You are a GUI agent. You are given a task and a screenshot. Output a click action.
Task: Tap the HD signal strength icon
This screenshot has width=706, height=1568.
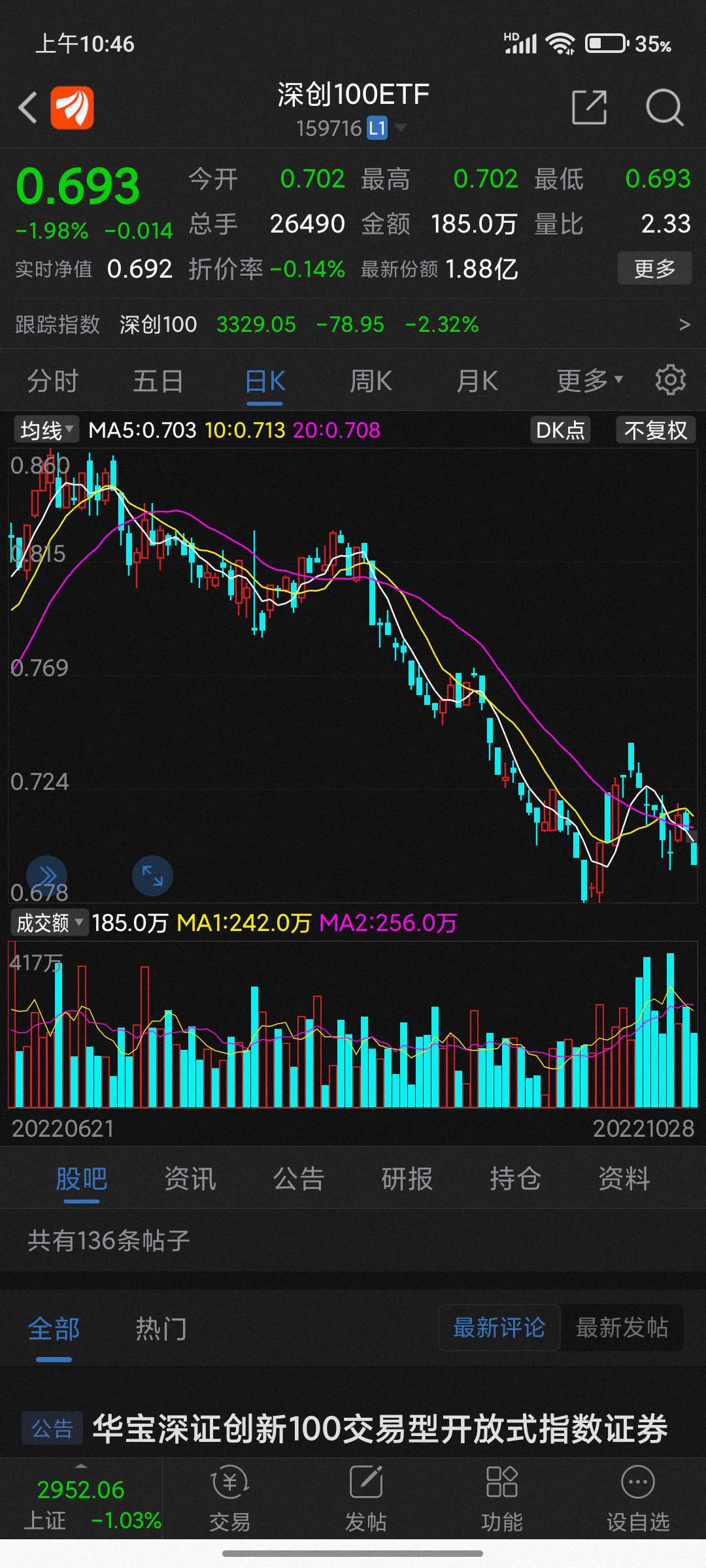(520, 43)
